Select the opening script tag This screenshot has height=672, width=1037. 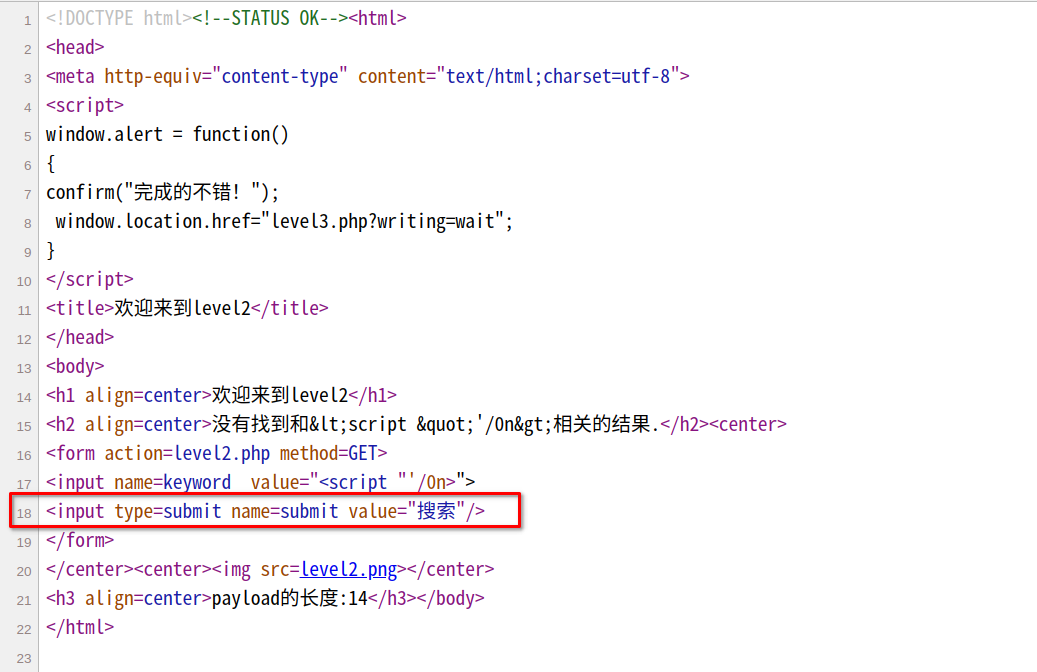click(x=85, y=105)
